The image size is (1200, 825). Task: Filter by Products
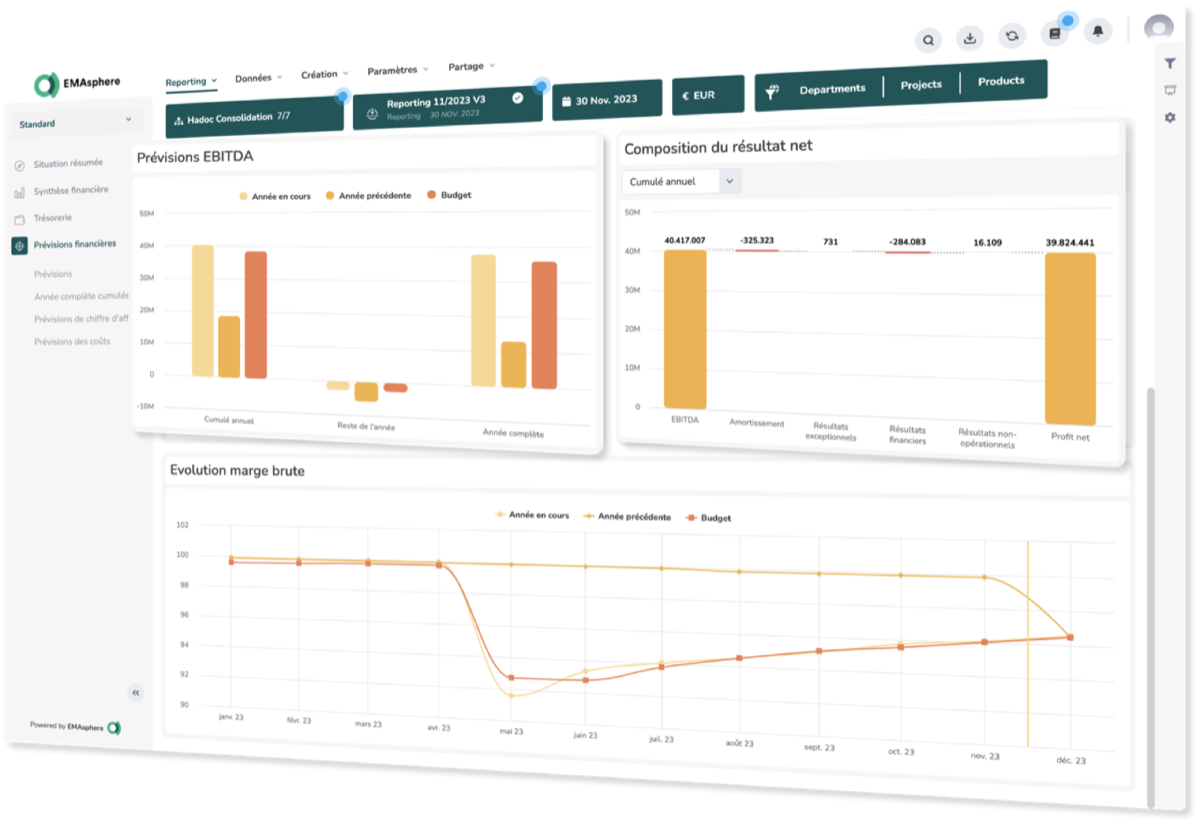pos(1001,81)
